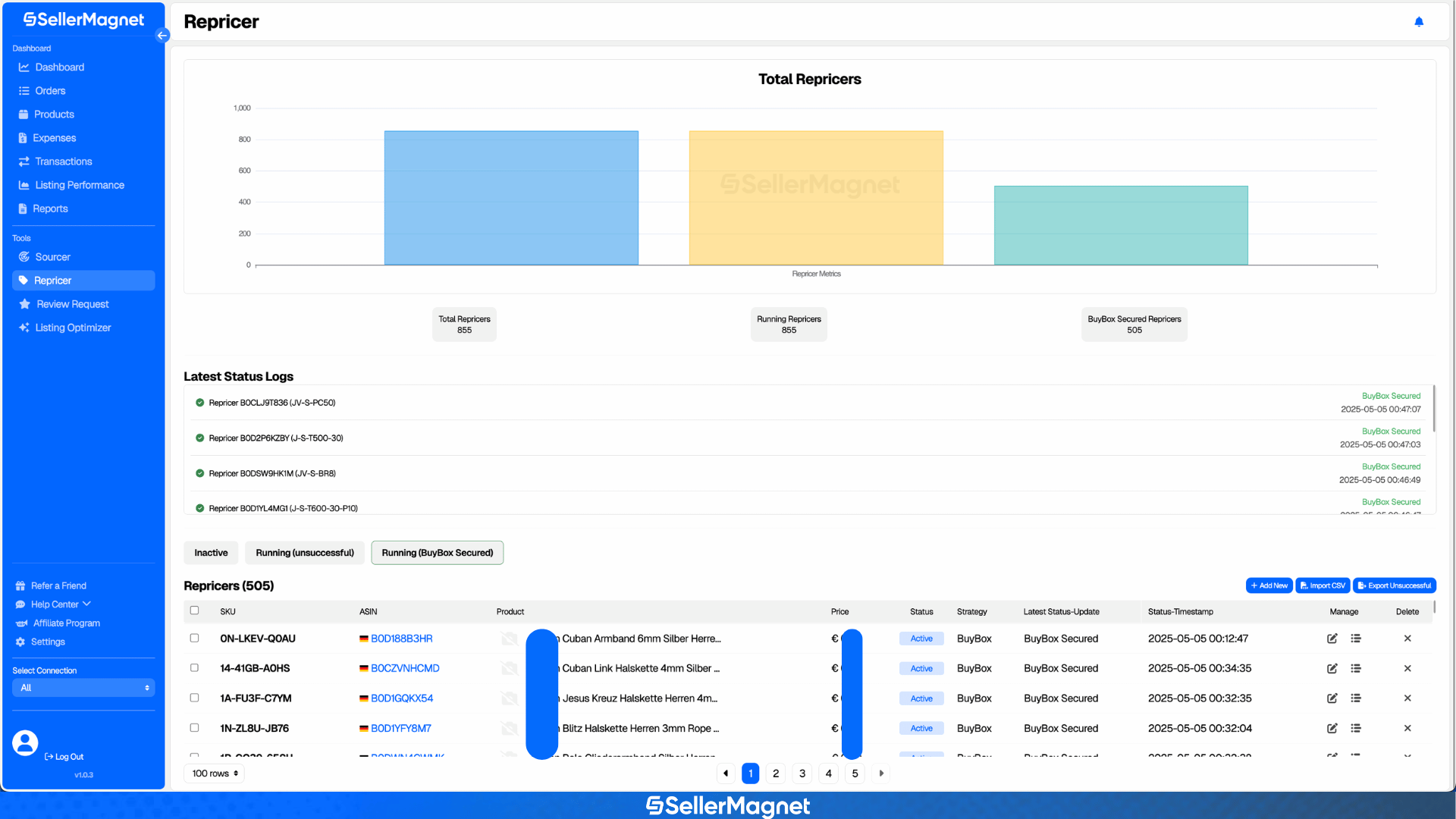This screenshot has width=1456, height=819.
Task: Expand the Help Center chevron
Action: [86, 604]
